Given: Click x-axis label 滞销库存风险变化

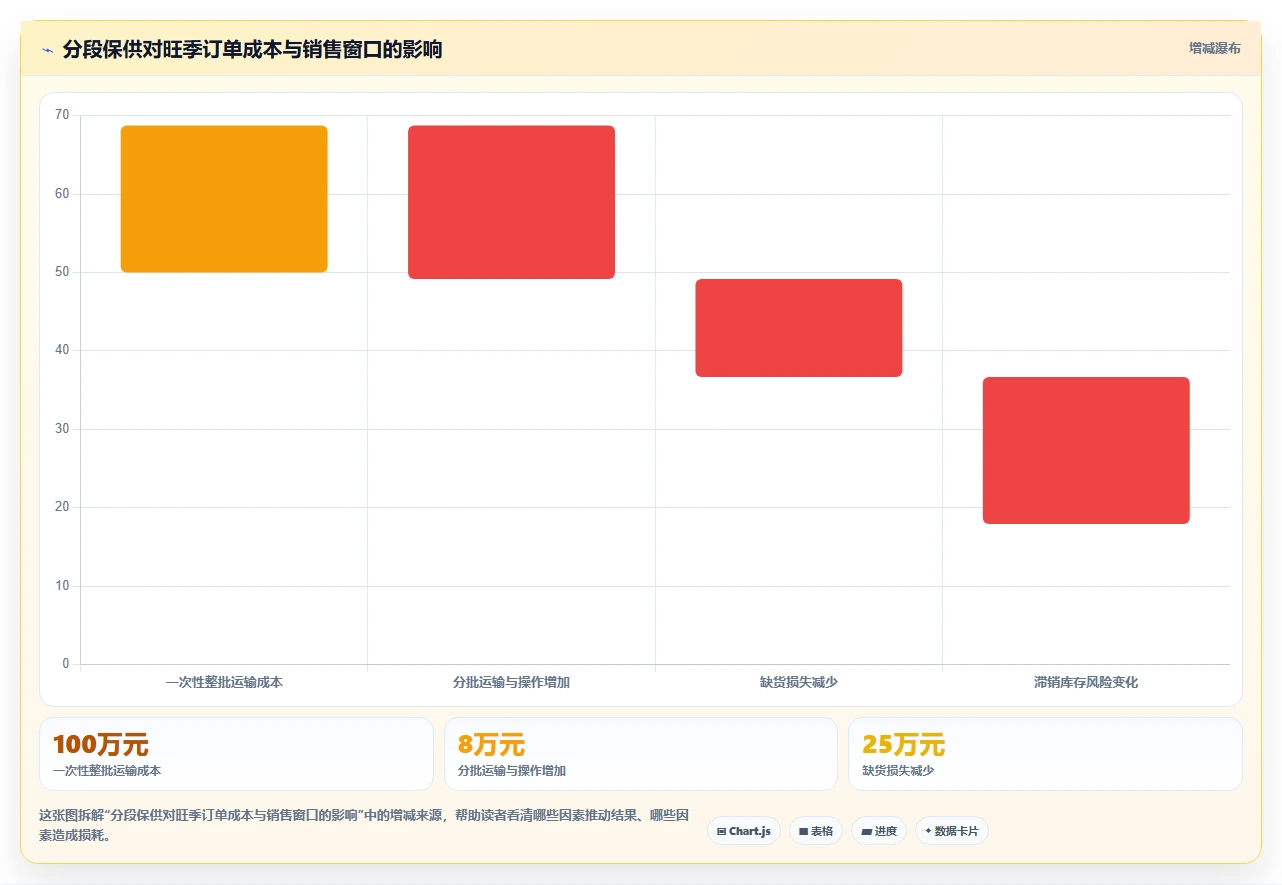Looking at the screenshot, I should (1086, 682).
